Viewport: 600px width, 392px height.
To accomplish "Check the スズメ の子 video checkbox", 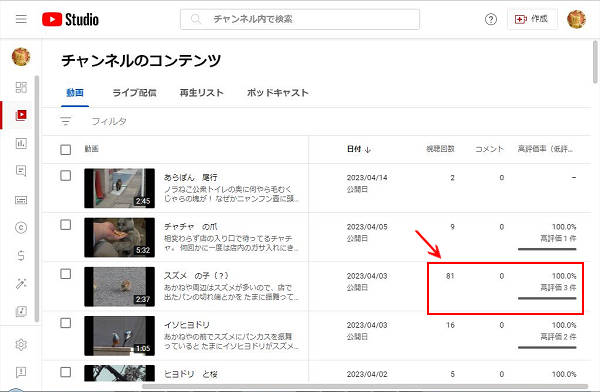I will pos(66,274).
